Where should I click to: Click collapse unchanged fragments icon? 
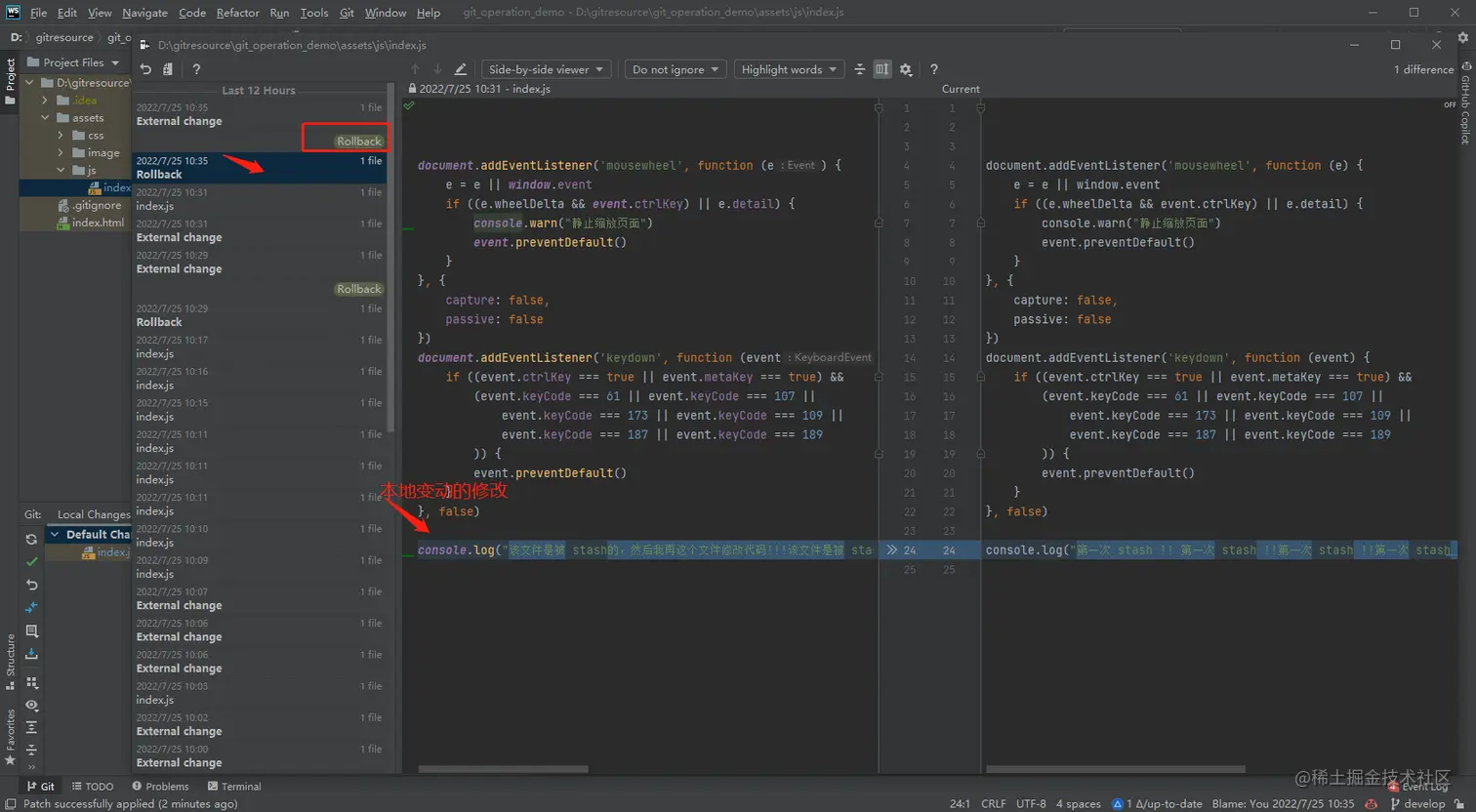tap(859, 69)
